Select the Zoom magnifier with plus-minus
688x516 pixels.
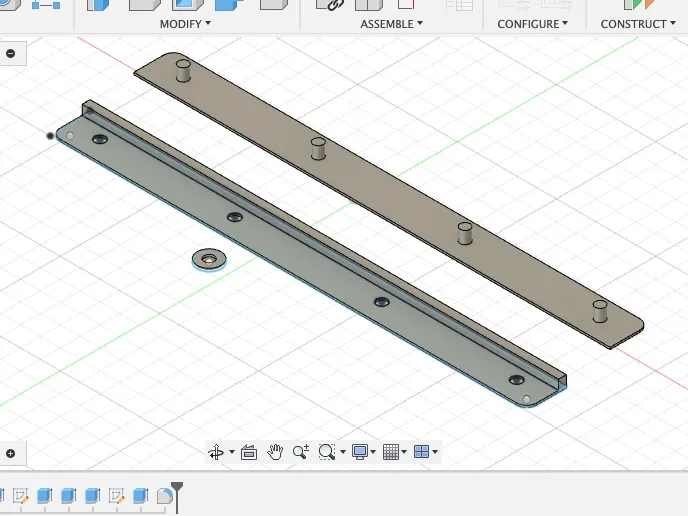[x=301, y=452]
